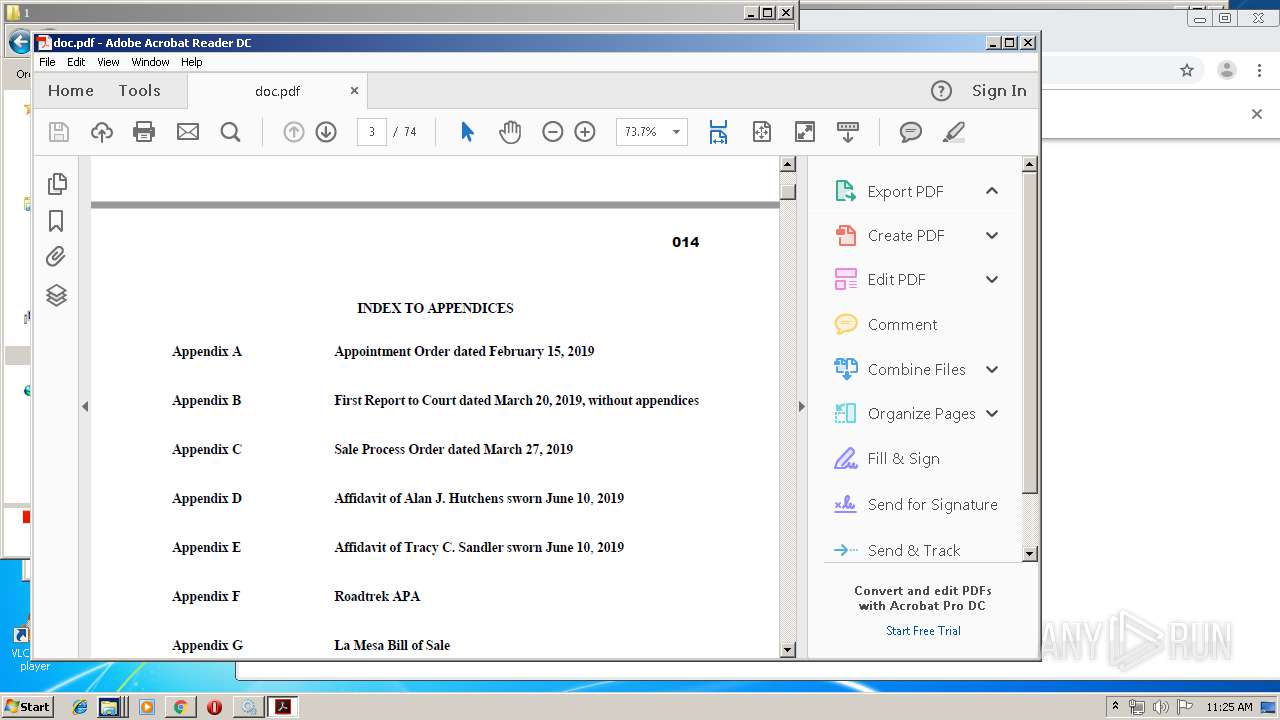Click document scrollbar down arrow
Screen dimensions: 1280x720
click(787, 649)
